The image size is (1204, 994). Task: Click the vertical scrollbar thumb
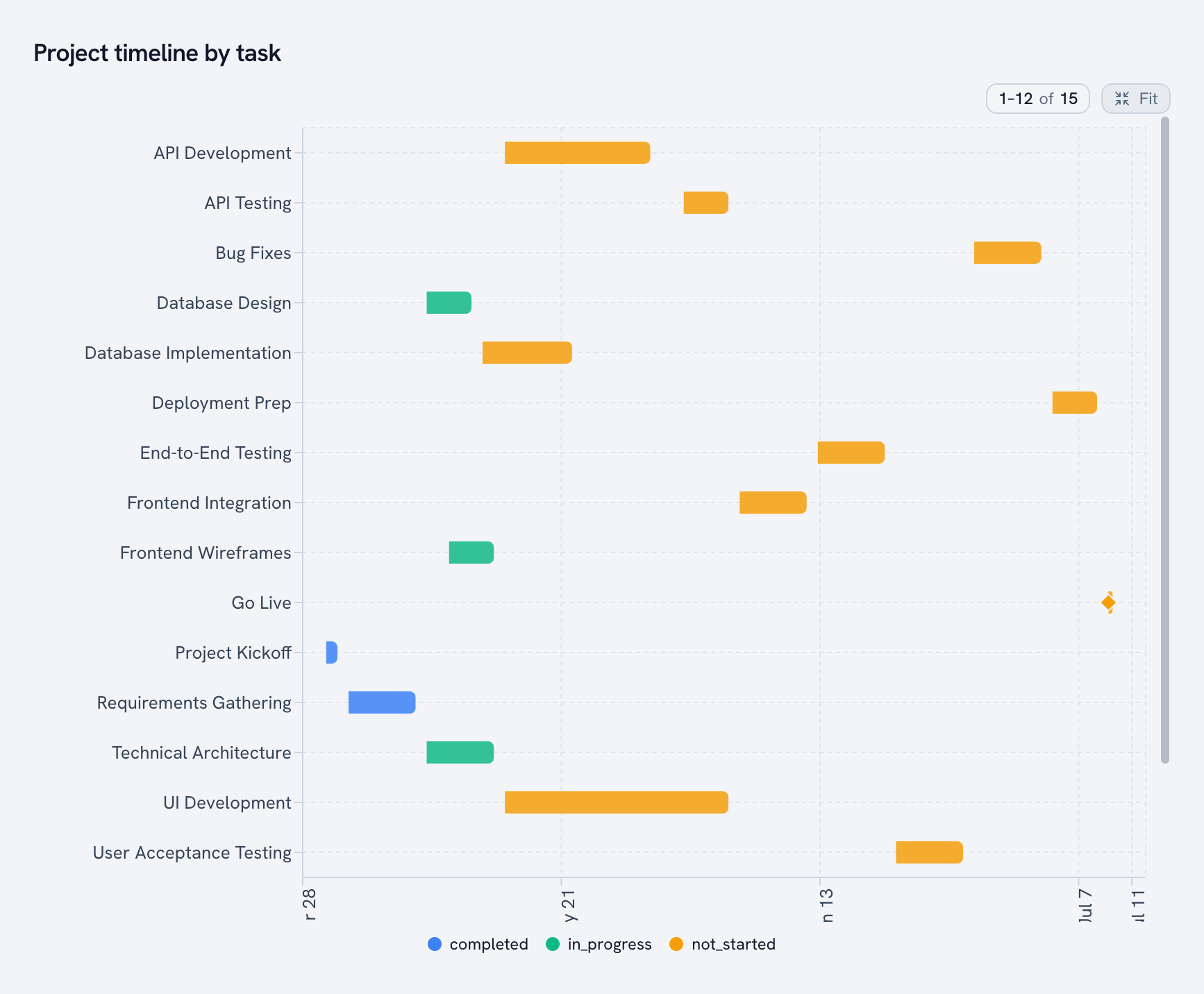1165,440
